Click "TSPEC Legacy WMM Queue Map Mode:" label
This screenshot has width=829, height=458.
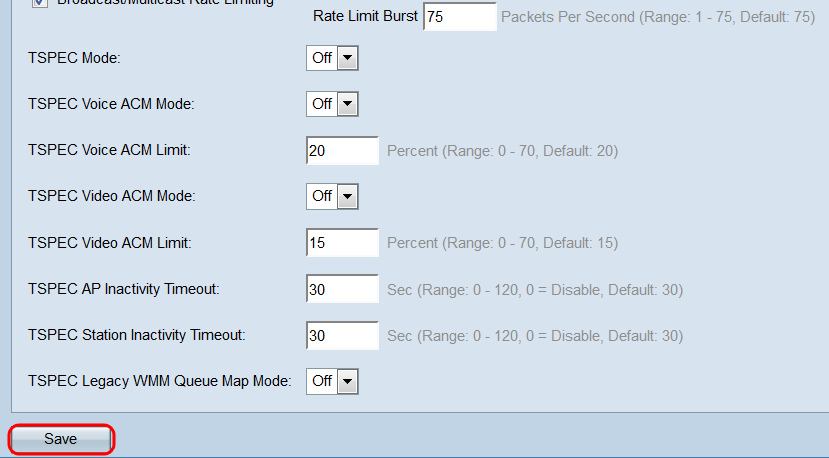(x=160, y=381)
